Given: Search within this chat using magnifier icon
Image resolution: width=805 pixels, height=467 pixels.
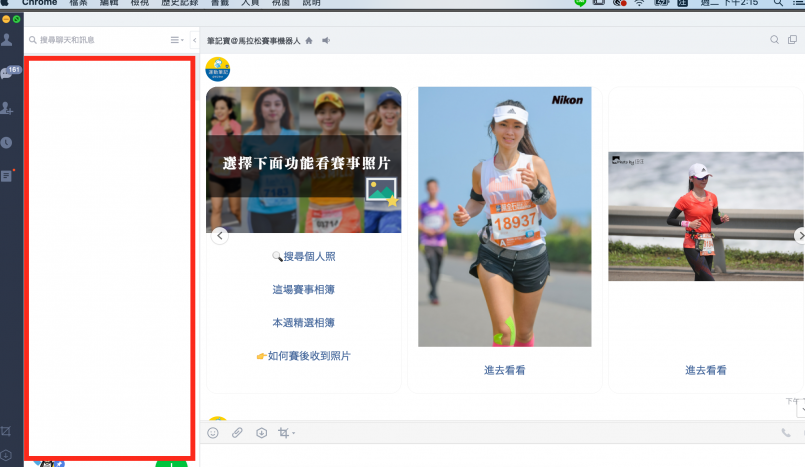Looking at the screenshot, I should [x=774, y=40].
